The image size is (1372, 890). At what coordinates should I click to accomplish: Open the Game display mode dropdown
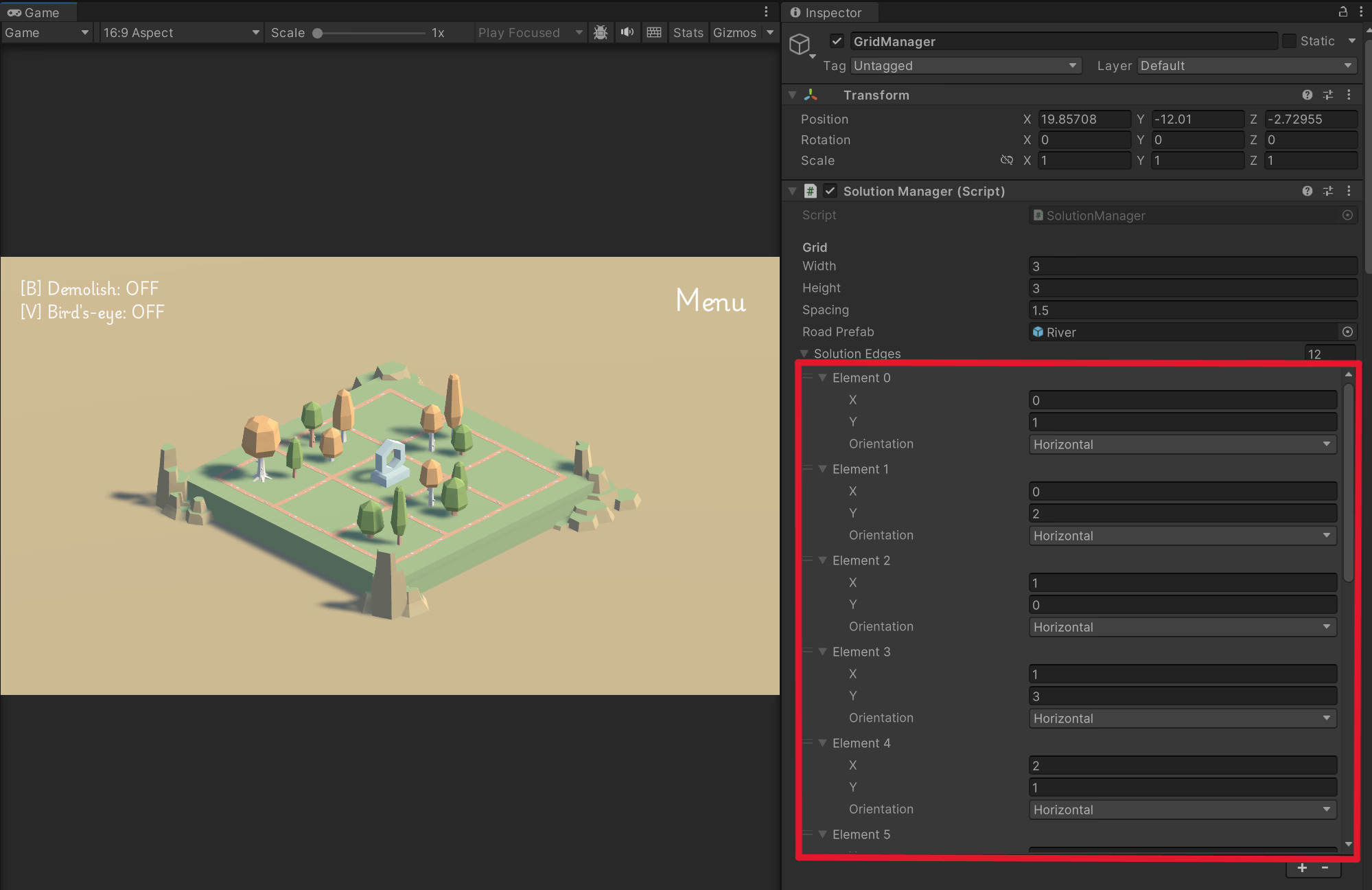point(47,32)
